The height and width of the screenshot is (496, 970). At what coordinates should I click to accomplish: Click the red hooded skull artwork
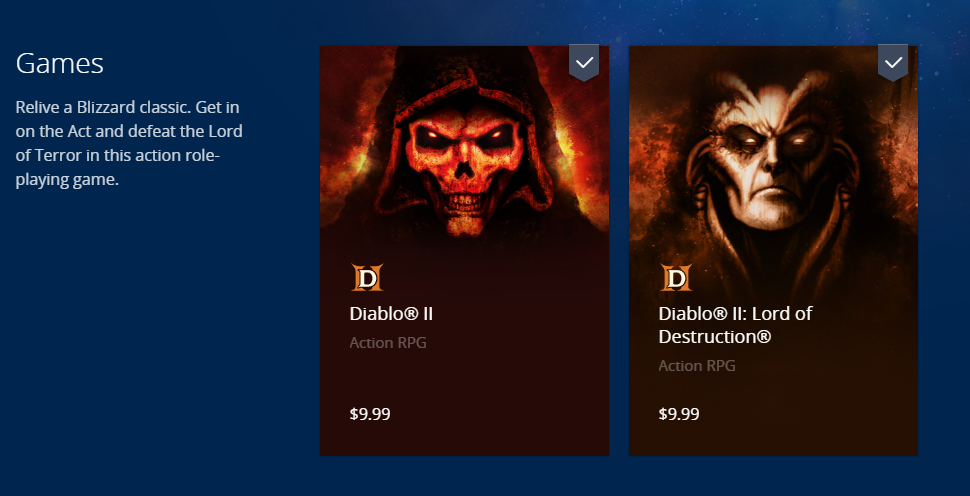pyautogui.click(x=465, y=145)
